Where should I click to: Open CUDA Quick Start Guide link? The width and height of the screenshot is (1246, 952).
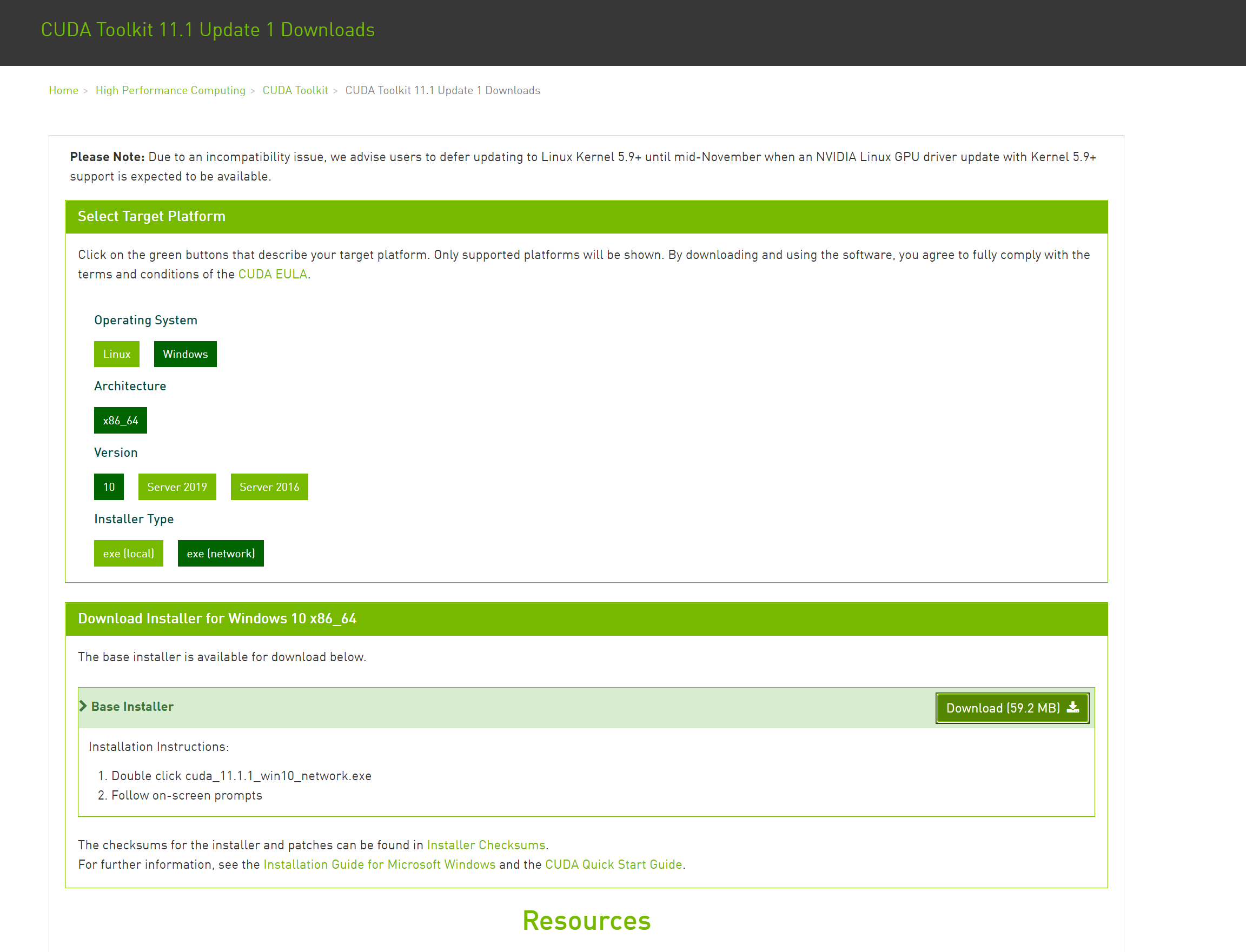click(x=613, y=864)
